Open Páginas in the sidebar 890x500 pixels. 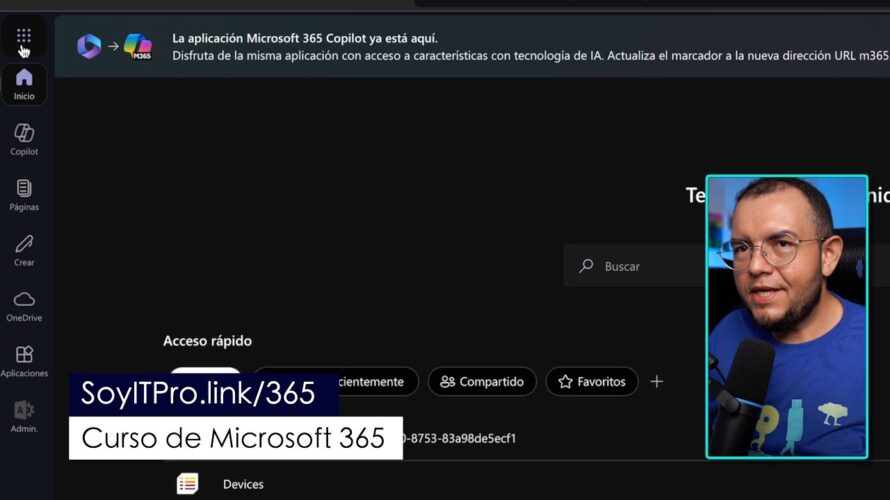[24, 195]
